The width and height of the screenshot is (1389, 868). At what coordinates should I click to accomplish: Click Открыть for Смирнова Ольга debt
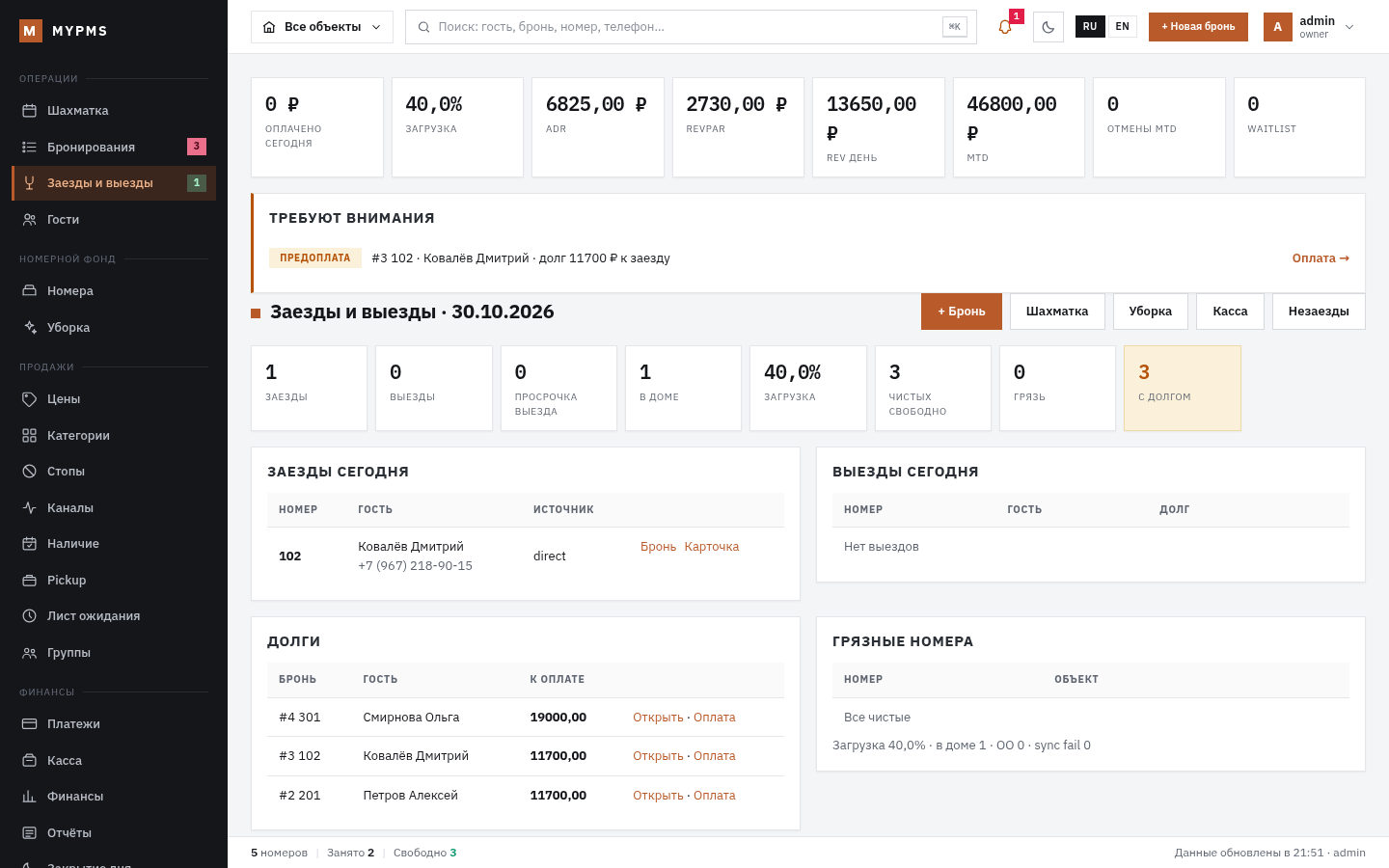pyautogui.click(x=658, y=718)
